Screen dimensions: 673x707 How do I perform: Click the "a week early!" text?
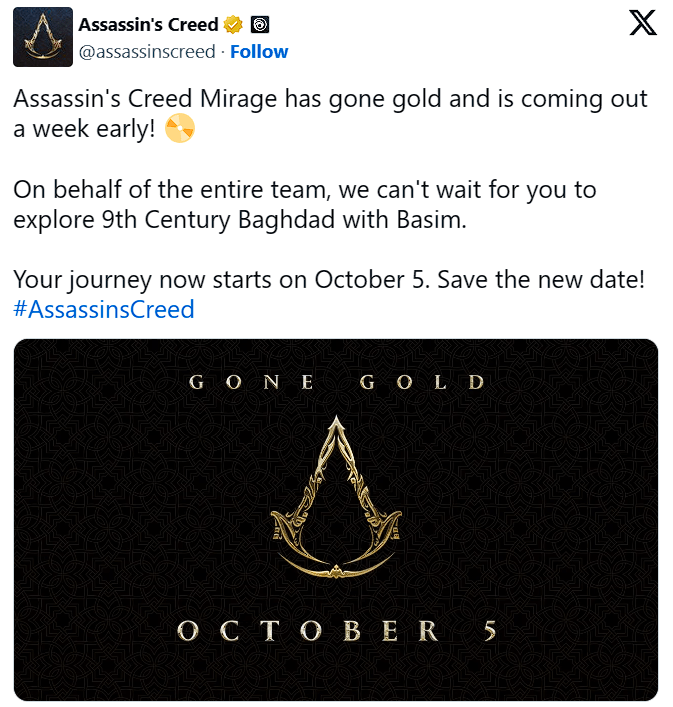84,129
